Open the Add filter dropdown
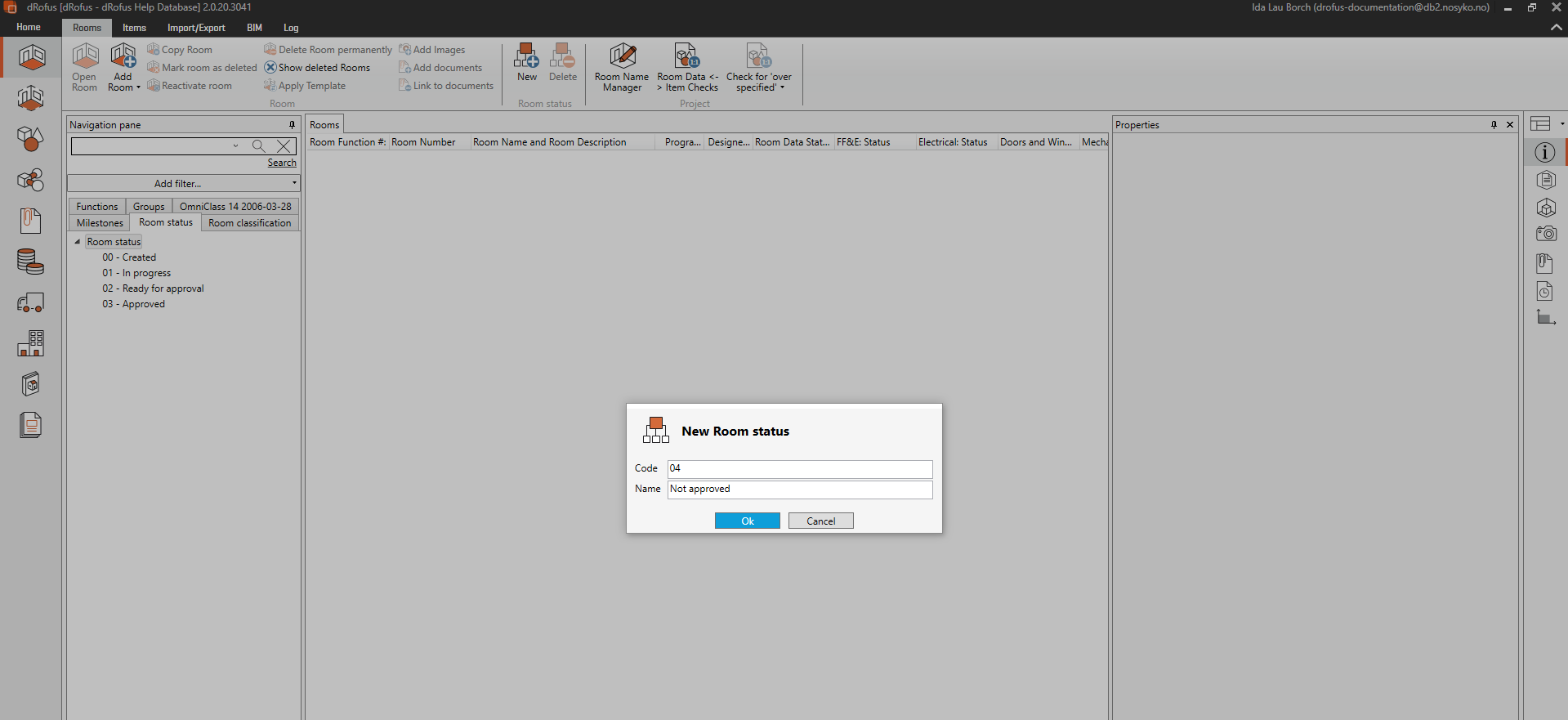This screenshot has width=1568, height=720. tap(184, 184)
